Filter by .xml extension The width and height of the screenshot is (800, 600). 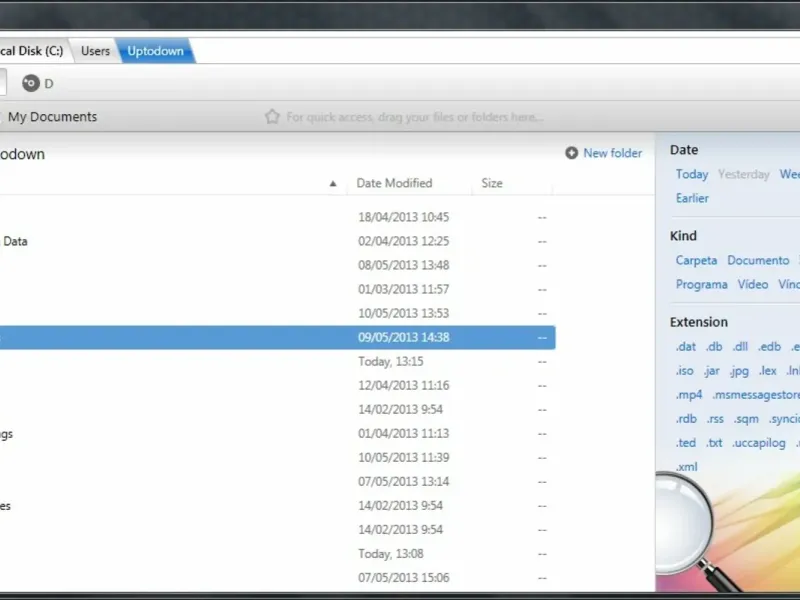point(686,467)
